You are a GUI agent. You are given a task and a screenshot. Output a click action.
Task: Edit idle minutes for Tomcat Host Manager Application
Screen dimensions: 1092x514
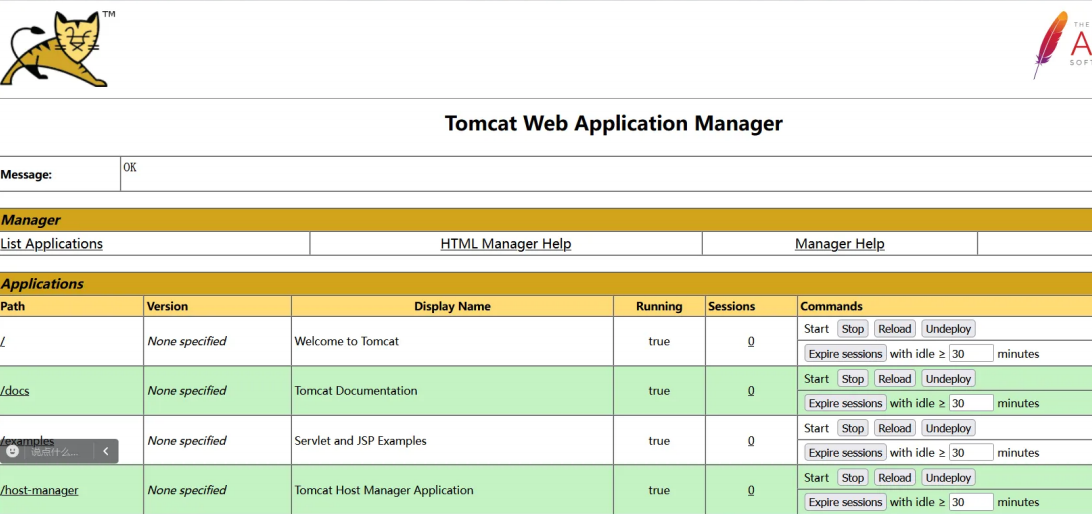[x=971, y=502]
